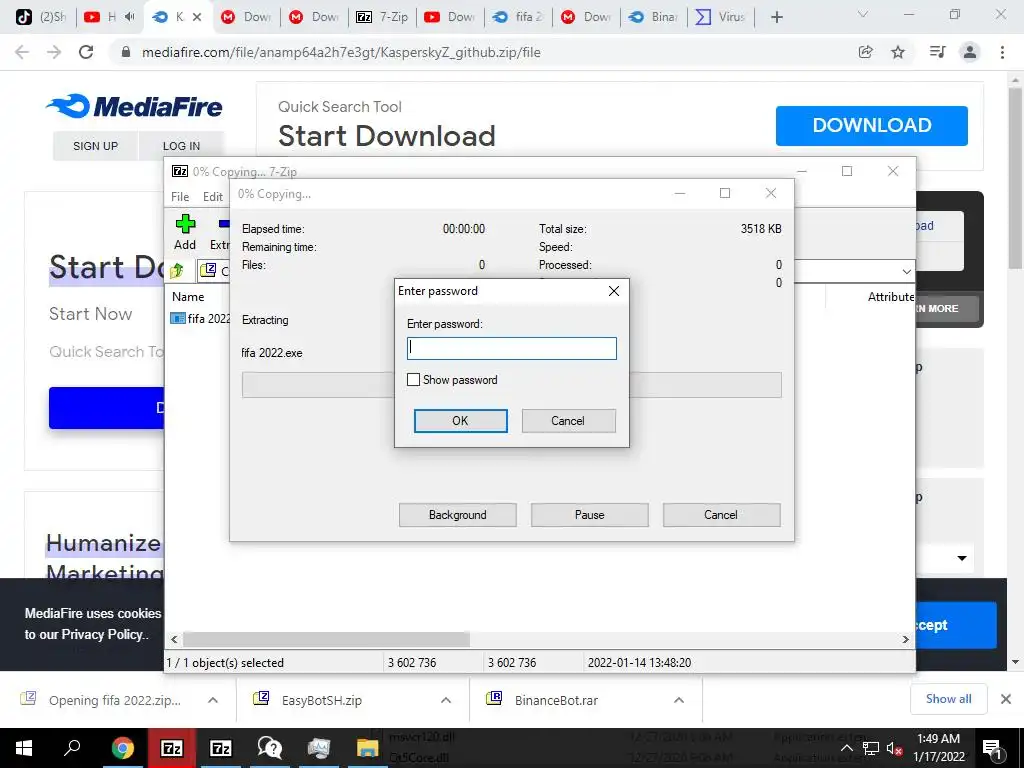Screen dimensions: 1024x768
Task: Switch to the Binar tab
Action: pos(653,17)
